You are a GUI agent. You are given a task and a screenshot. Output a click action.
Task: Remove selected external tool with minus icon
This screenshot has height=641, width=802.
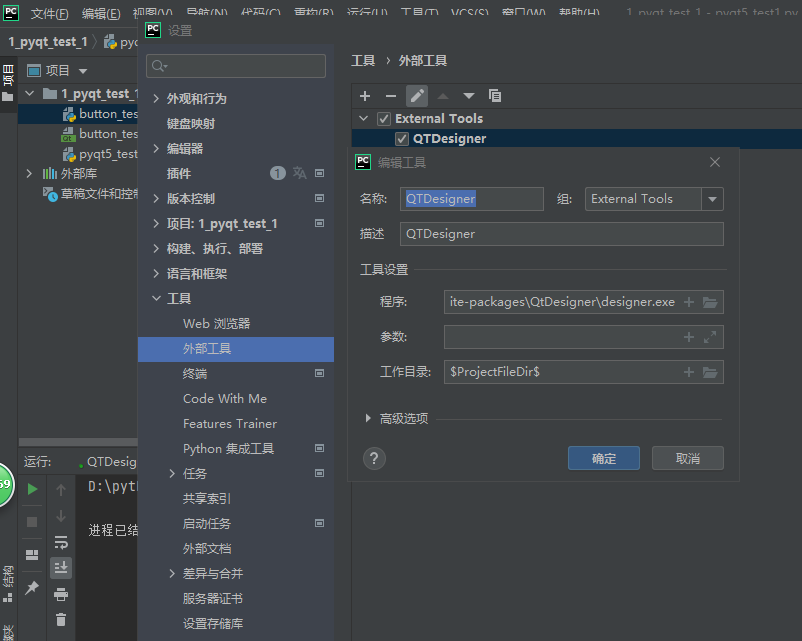(391, 96)
